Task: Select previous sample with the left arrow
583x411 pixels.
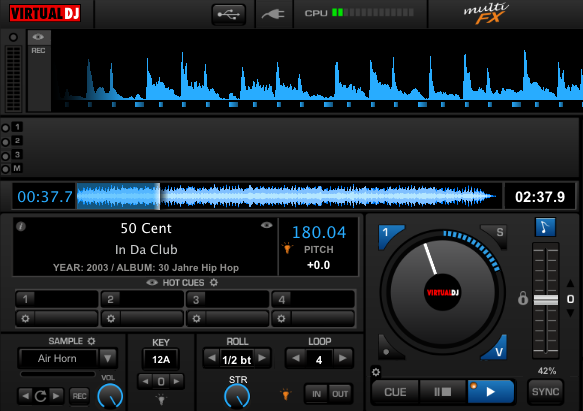Action: [x=25, y=396]
